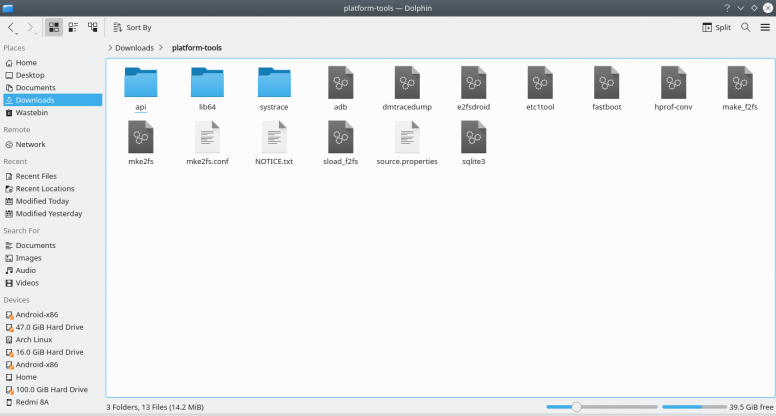Open the search magnifier icon
The width and height of the screenshot is (776, 416).
(x=745, y=27)
